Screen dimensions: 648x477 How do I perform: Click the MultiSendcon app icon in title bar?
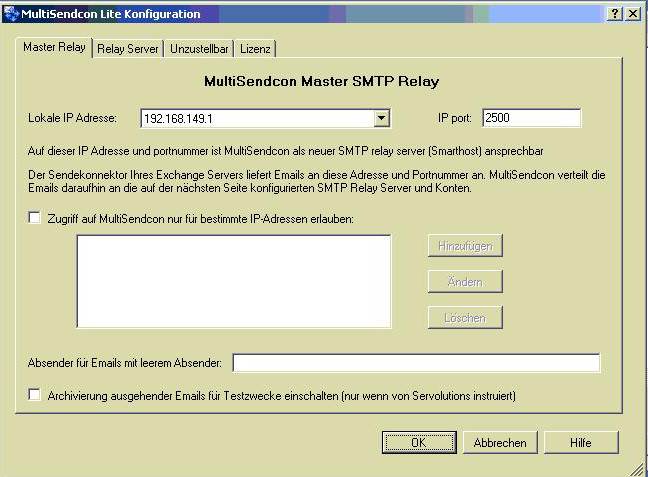[x=11, y=14]
